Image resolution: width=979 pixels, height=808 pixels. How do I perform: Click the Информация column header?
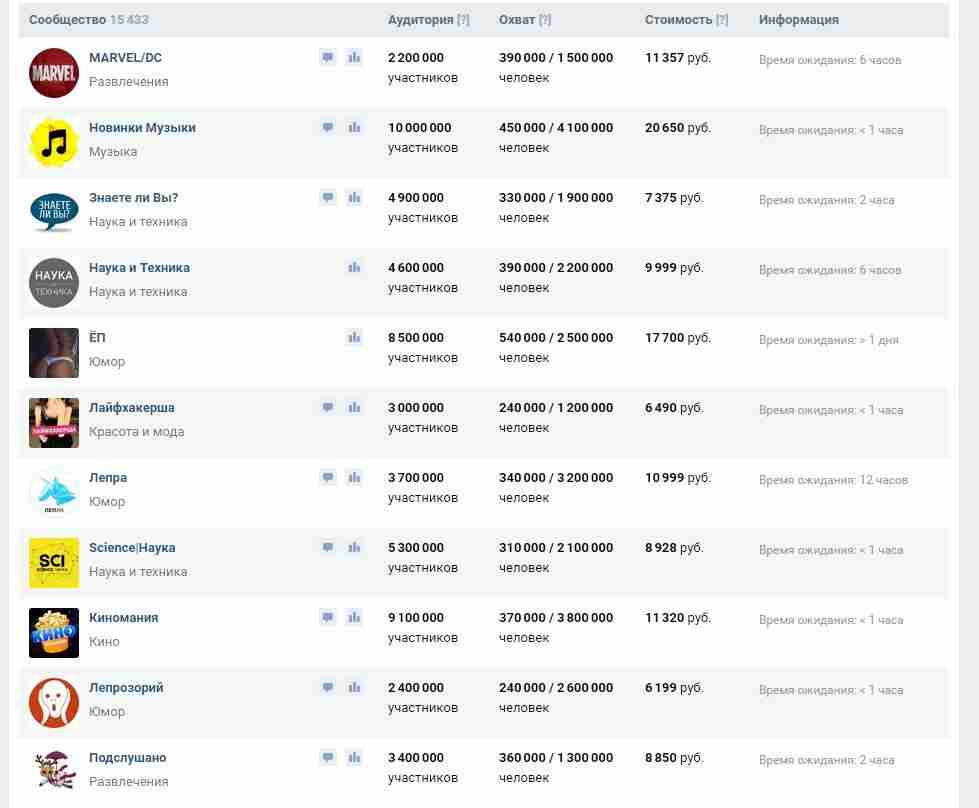click(799, 19)
